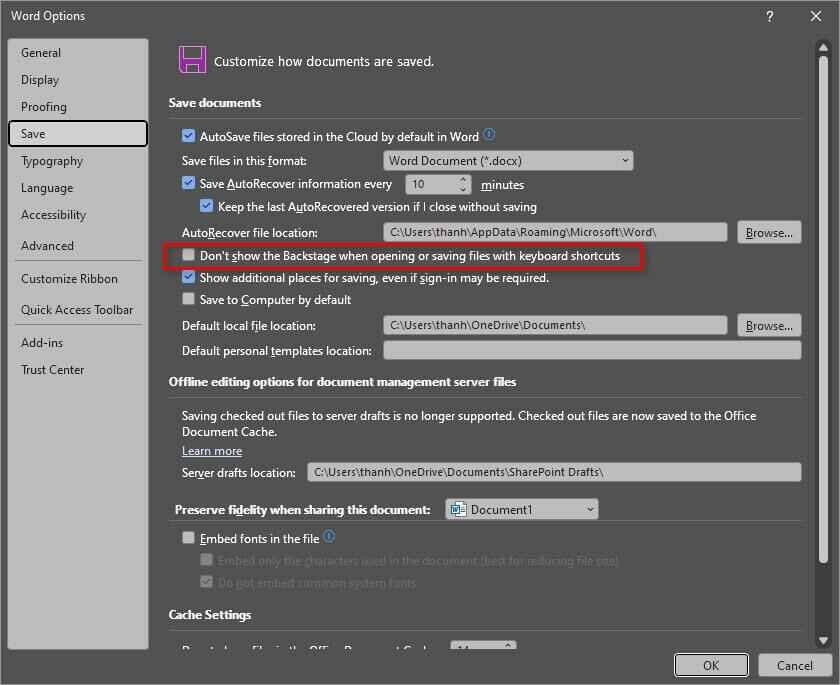840x685 pixels.
Task: Increase AutoRecover minutes with up arrow
Action: [x=463, y=179]
